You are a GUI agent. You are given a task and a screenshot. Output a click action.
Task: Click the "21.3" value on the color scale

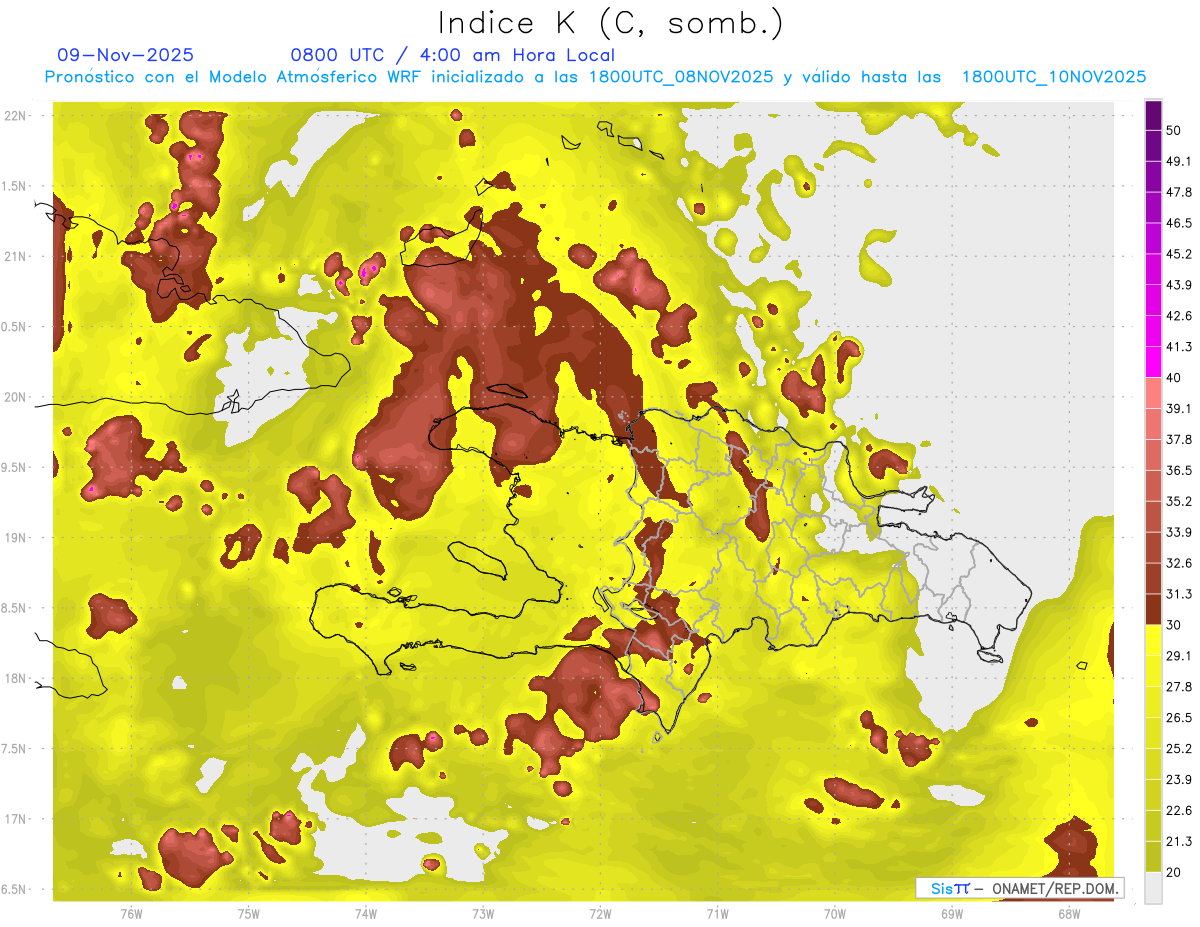1179,842
